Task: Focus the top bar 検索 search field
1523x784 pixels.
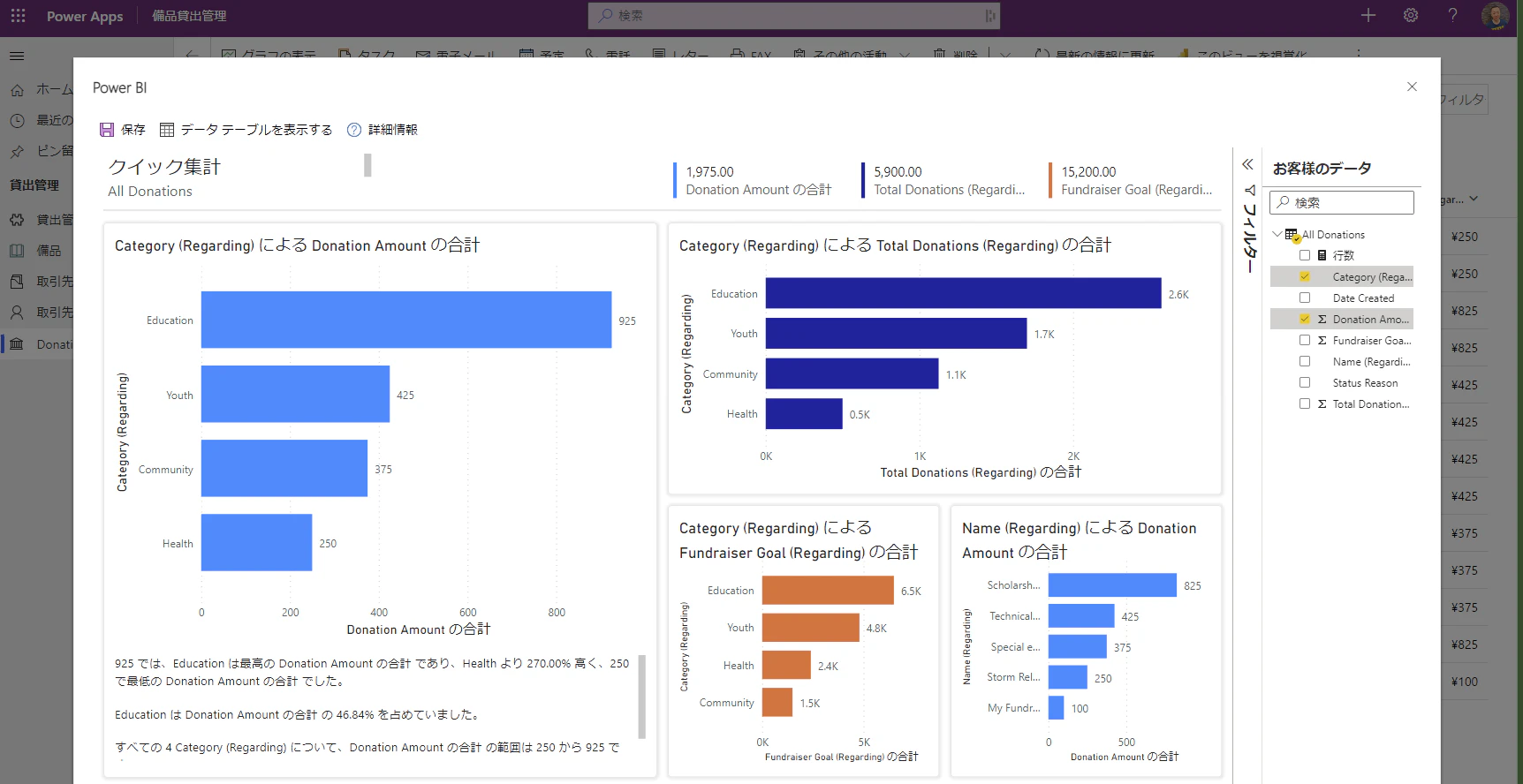Action: pyautogui.click(x=794, y=15)
